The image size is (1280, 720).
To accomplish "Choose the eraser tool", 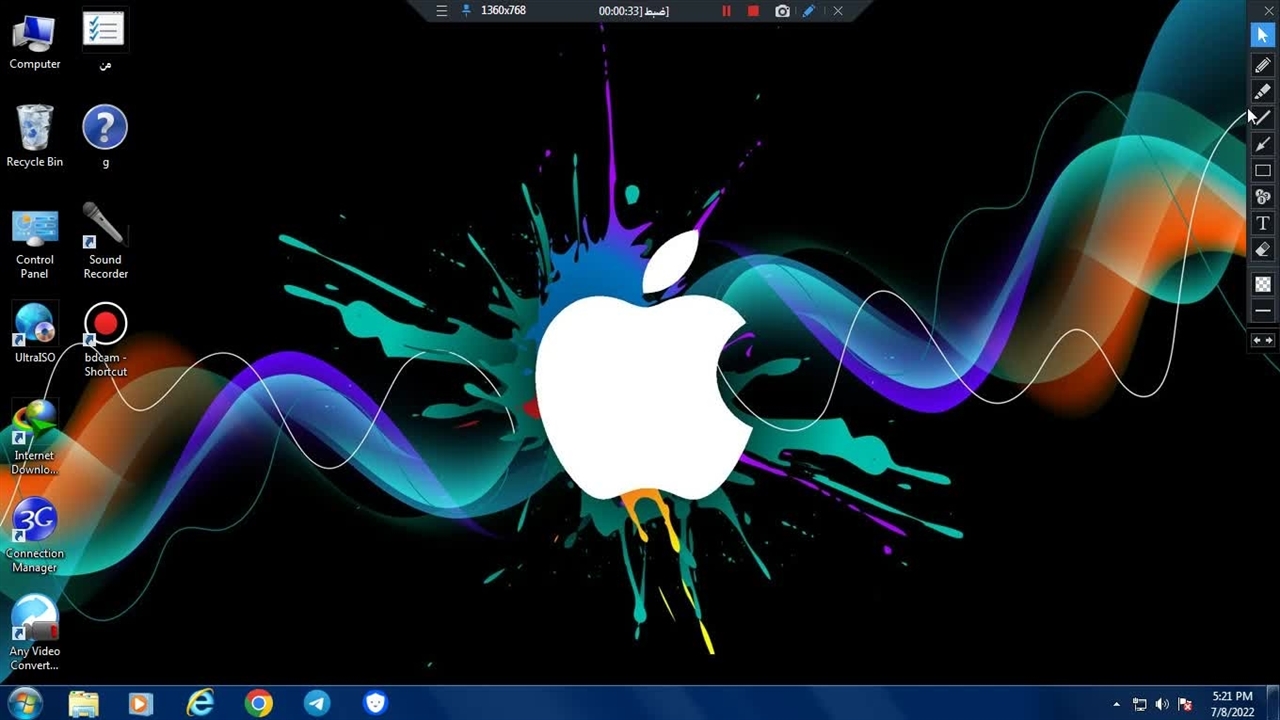I will click(1262, 250).
